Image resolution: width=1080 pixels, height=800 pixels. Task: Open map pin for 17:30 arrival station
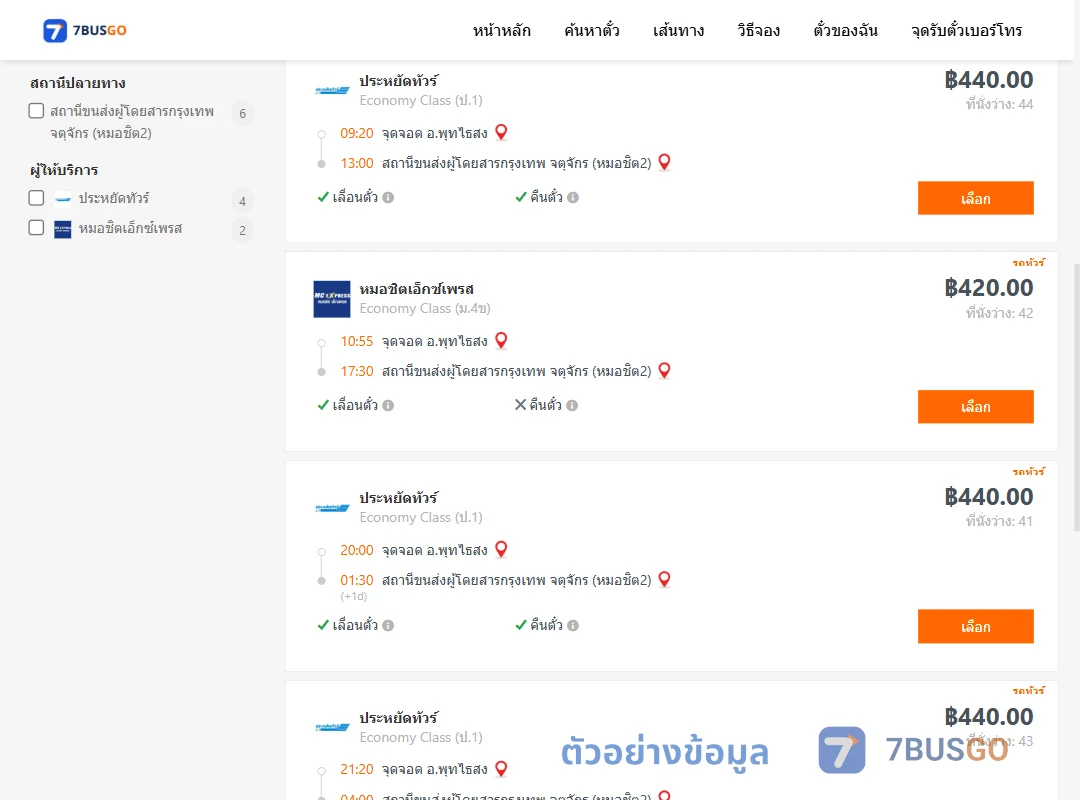click(665, 371)
